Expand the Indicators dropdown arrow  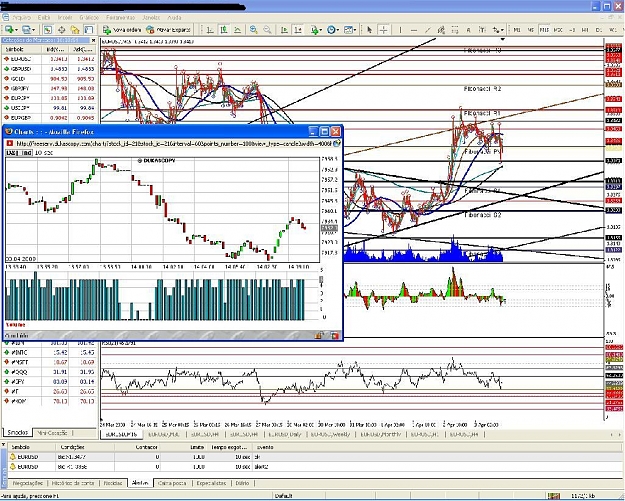point(321,30)
